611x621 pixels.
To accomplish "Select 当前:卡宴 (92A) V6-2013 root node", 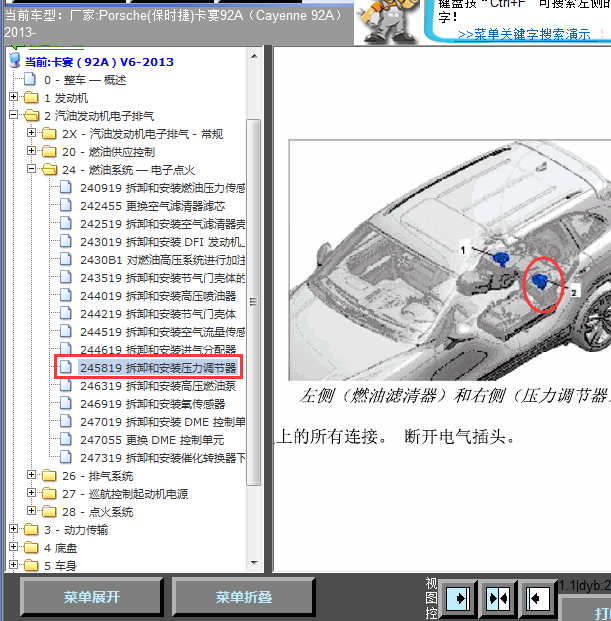I will (x=99, y=62).
